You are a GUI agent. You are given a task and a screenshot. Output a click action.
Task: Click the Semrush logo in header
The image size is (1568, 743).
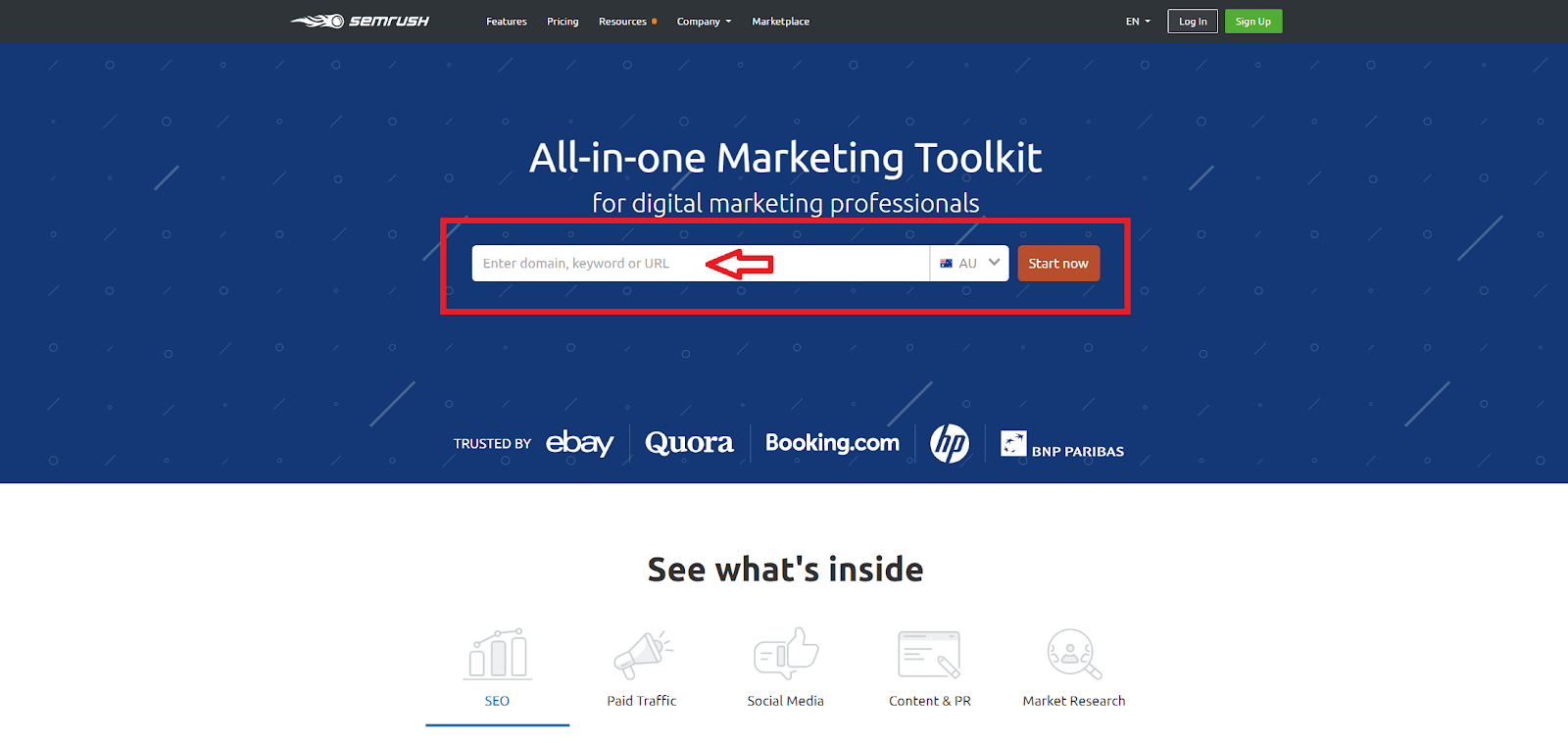point(360,21)
